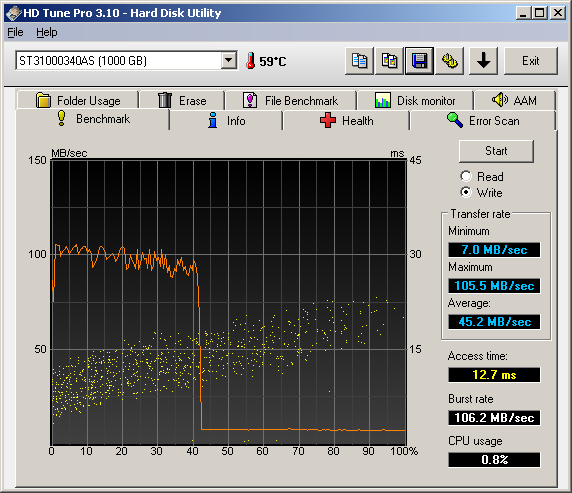
Task: Click the copy screenshot to clipboard icon
Action: (x=389, y=61)
